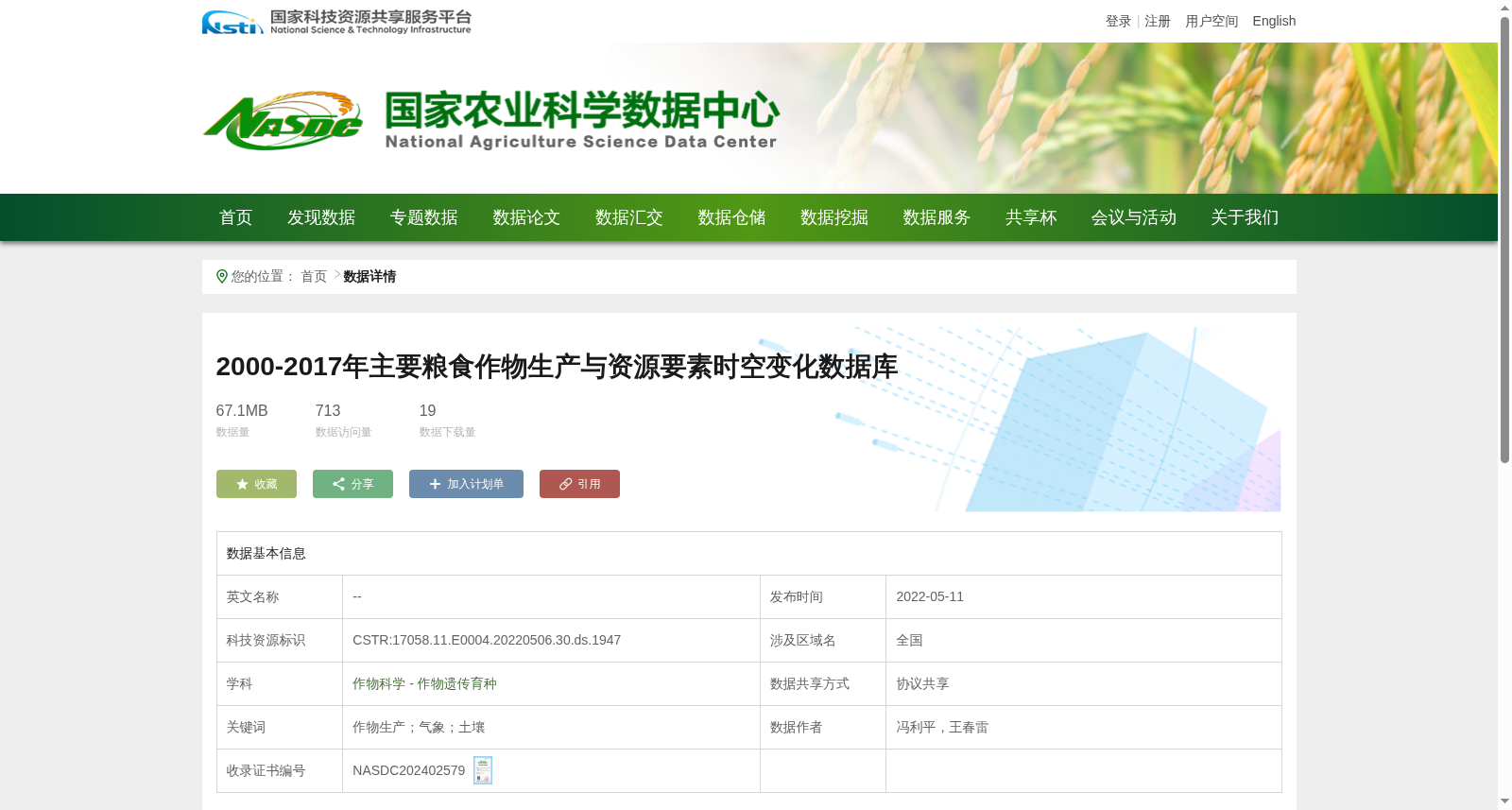Click the 19 downloads count
This screenshot has width=1512, height=810.
tap(427, 410)
